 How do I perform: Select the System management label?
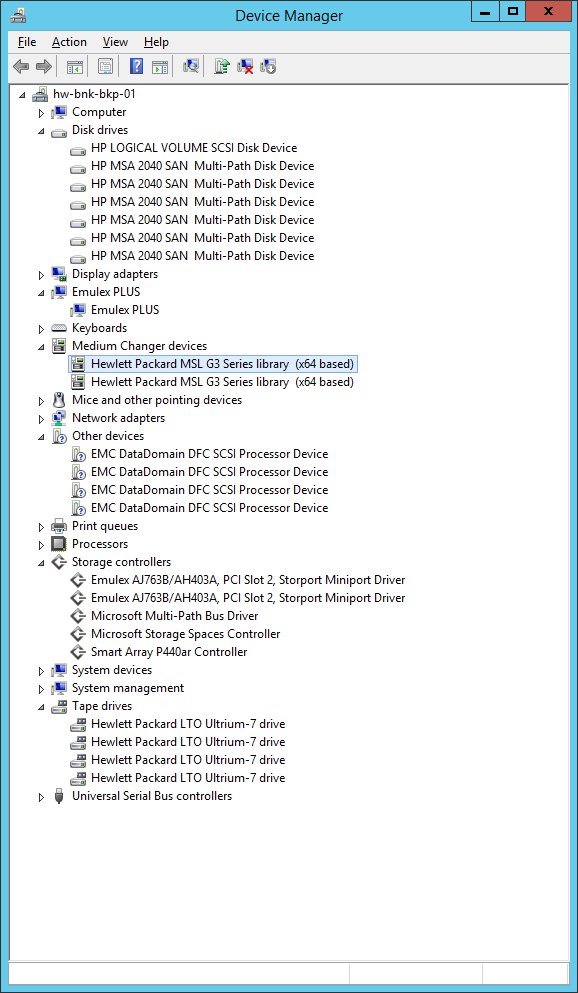(x=128, y=688)
